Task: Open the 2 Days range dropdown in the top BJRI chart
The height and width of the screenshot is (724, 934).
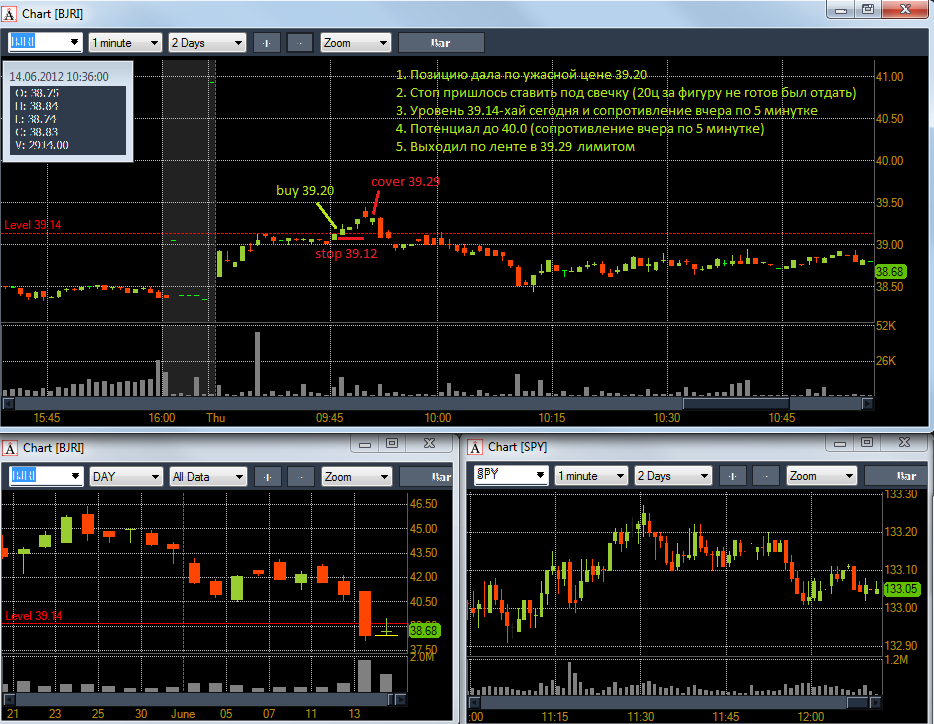Action: coord(207,42)
